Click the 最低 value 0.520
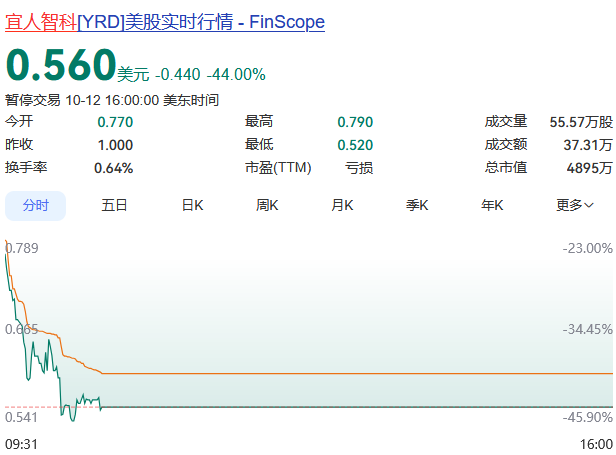Viewport: 616px width, 455px height. point(355,145)
